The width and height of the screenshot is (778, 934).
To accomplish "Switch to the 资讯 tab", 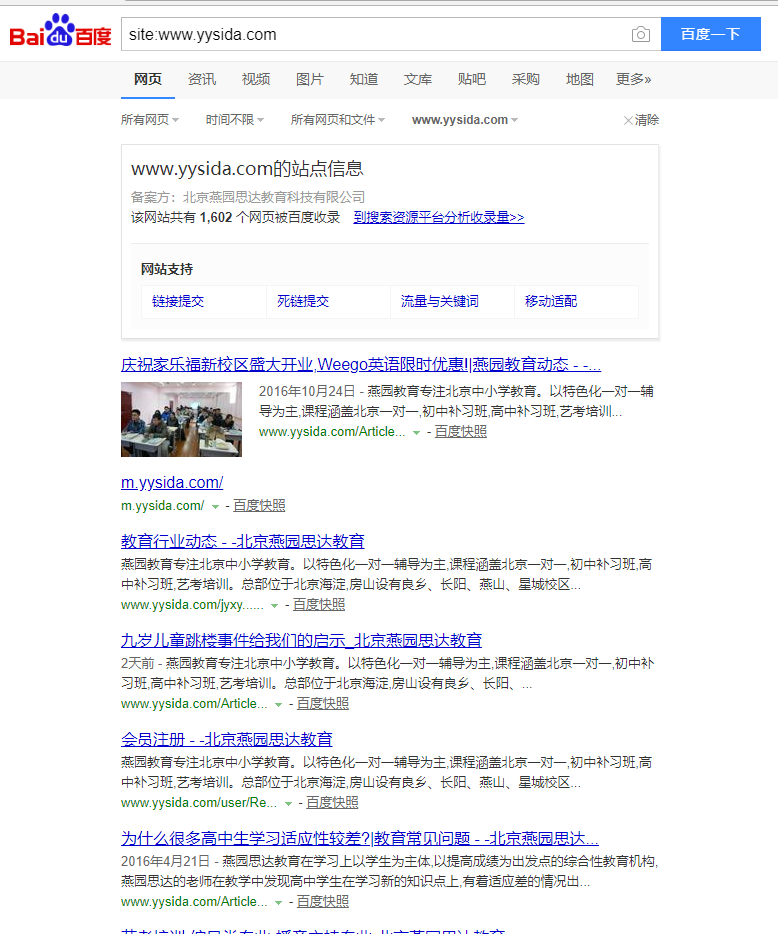I will tap(202, 79).
